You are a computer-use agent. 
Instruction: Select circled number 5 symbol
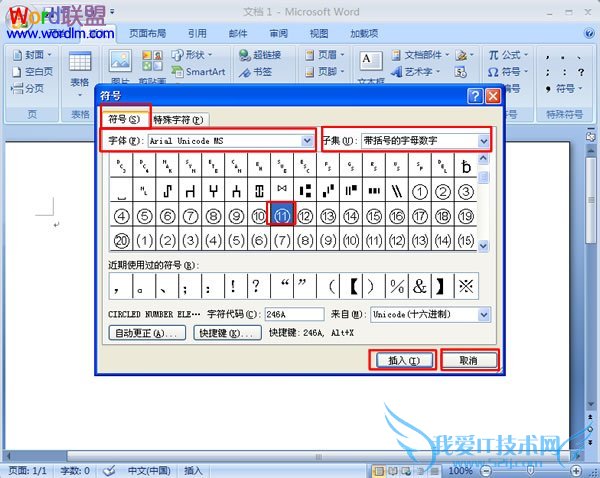[144, 215]
